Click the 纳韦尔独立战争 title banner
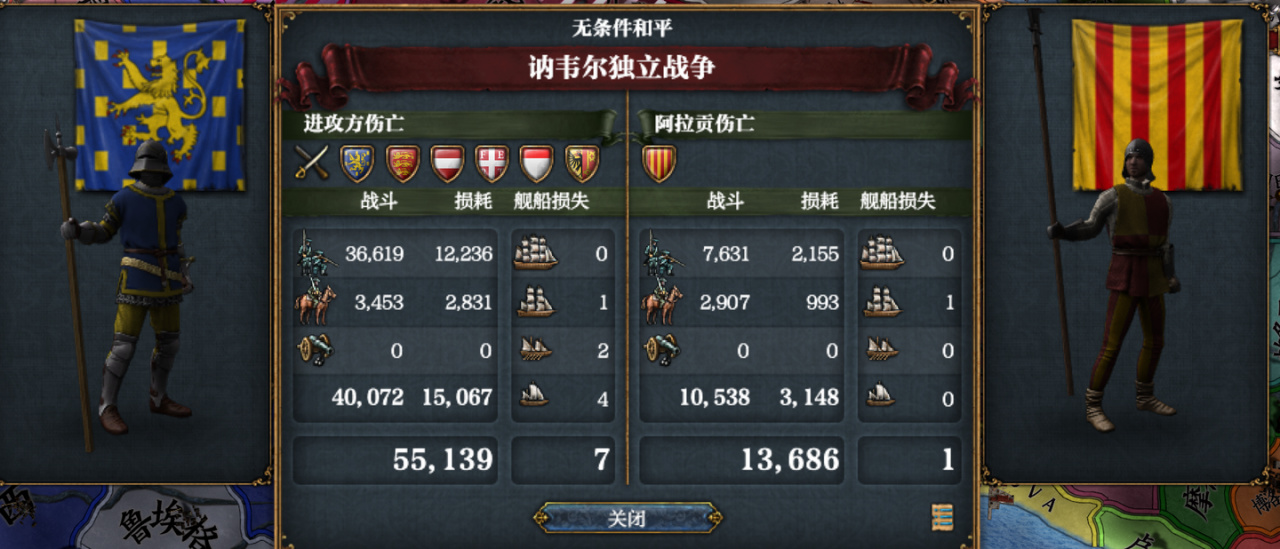This screenshot has width=1280, height=549. [x=622, y=67]
